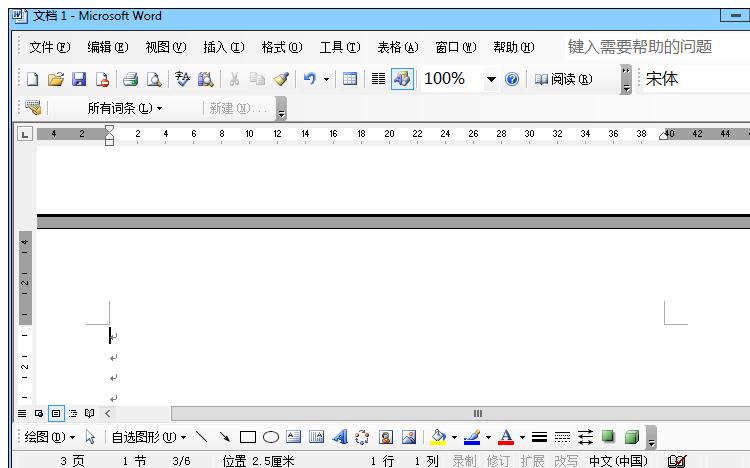Click the 阅读 reading button
Image resolution: width=750 pixels, height=468 pixels.
pyautogui.click(x=563, y=79)
